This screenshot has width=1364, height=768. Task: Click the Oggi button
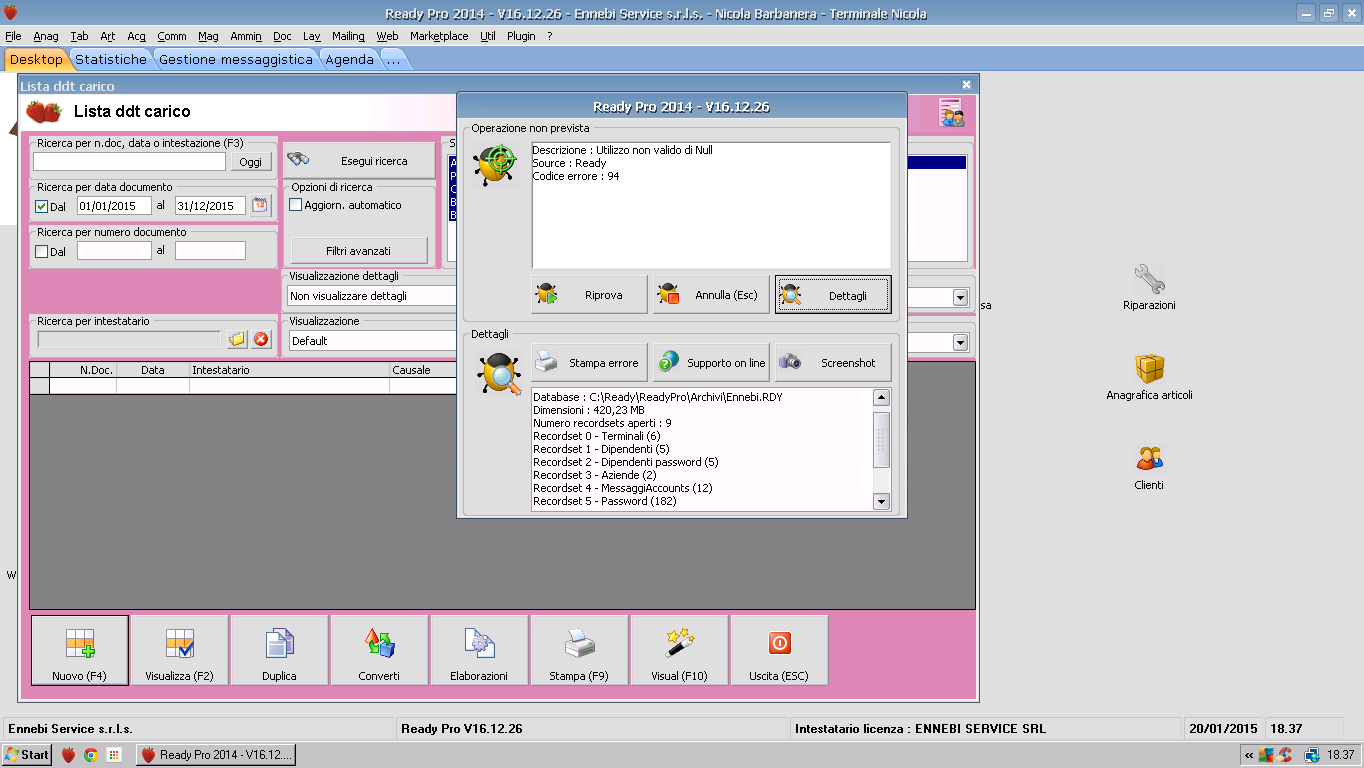coord(250,162)
